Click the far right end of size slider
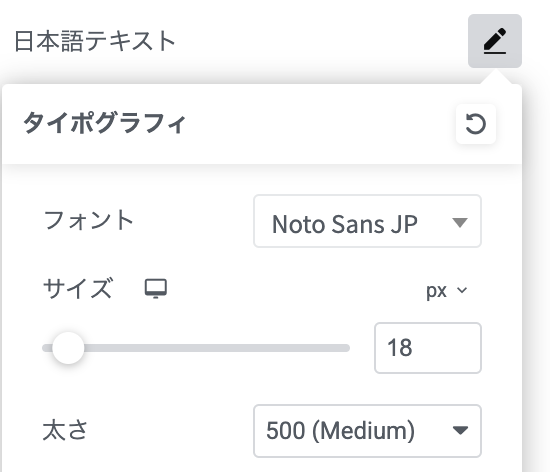This screenshot has width=550, height=472. [x=347, y=348]
